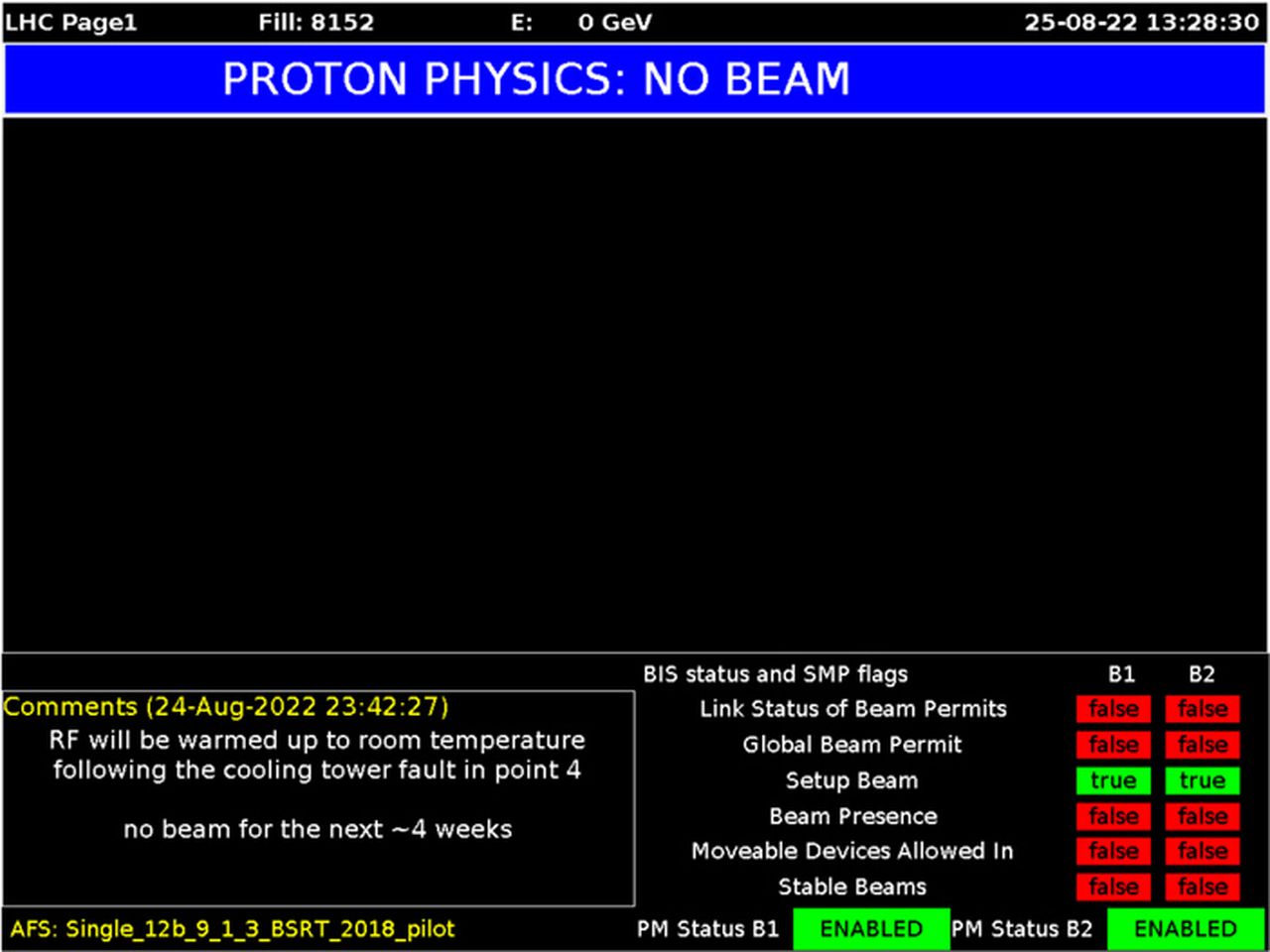Click B1 false flag for Moveable Devices

(1113, 851)
